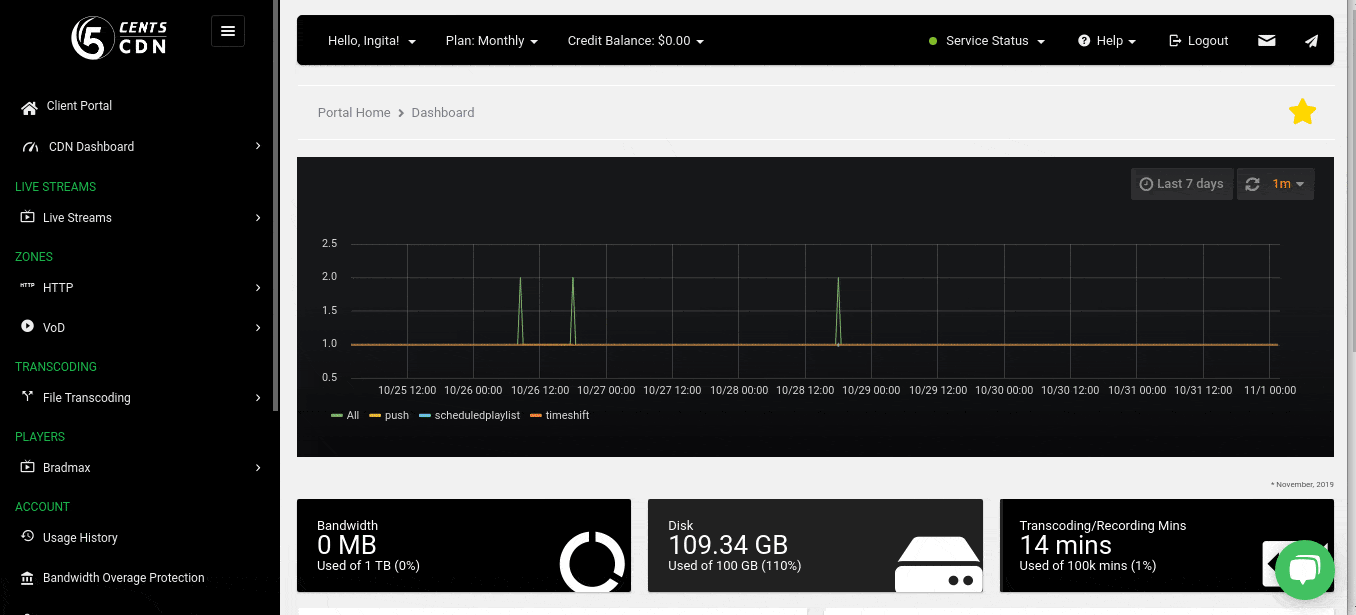Click the Logout arrow icon
The image size is (1356, 615).
click(x=1175, y=41)
